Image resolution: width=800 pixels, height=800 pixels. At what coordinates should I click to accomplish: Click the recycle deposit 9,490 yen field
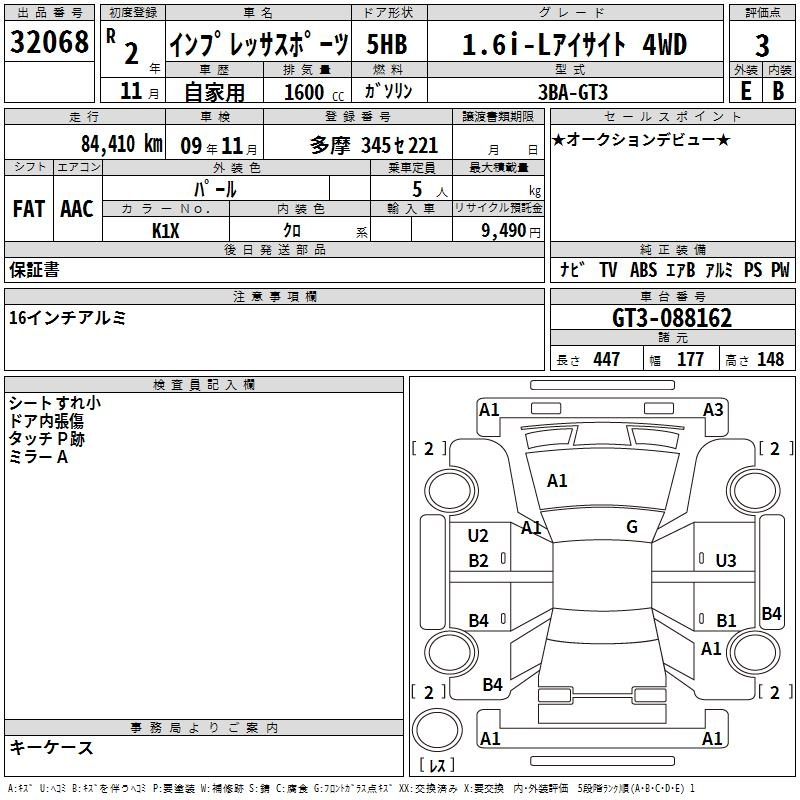click(498, 231)
